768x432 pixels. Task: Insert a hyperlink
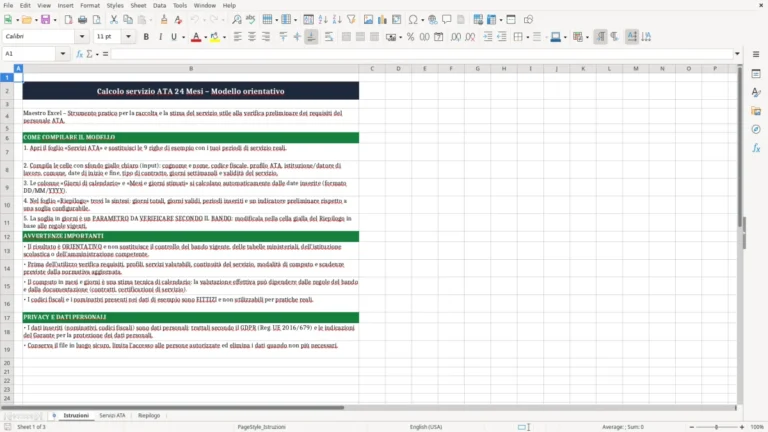[432, 20]
